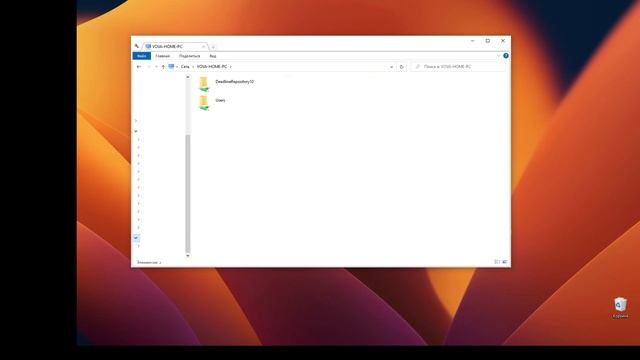Click the search field for VOVA-HOME-PC
Image resolution: width=640 pixels, height=360 pixels.
(x=458, y=67)
